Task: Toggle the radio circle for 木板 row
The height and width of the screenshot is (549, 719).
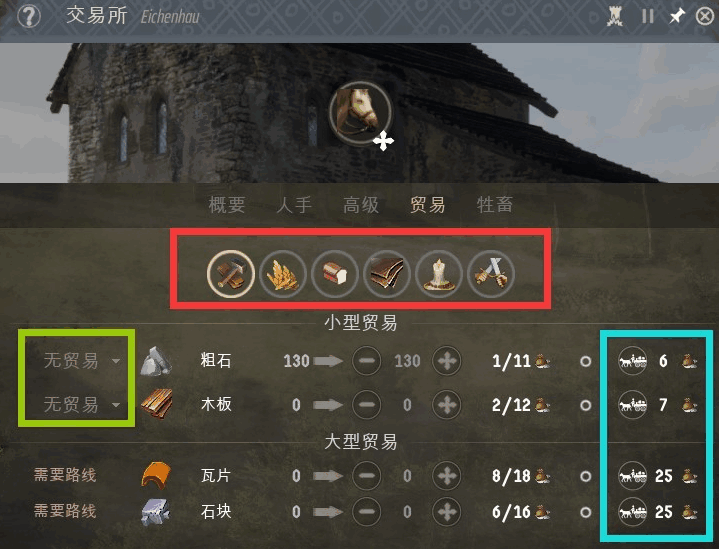Action: pyautogui.click(x=585, y=405)
